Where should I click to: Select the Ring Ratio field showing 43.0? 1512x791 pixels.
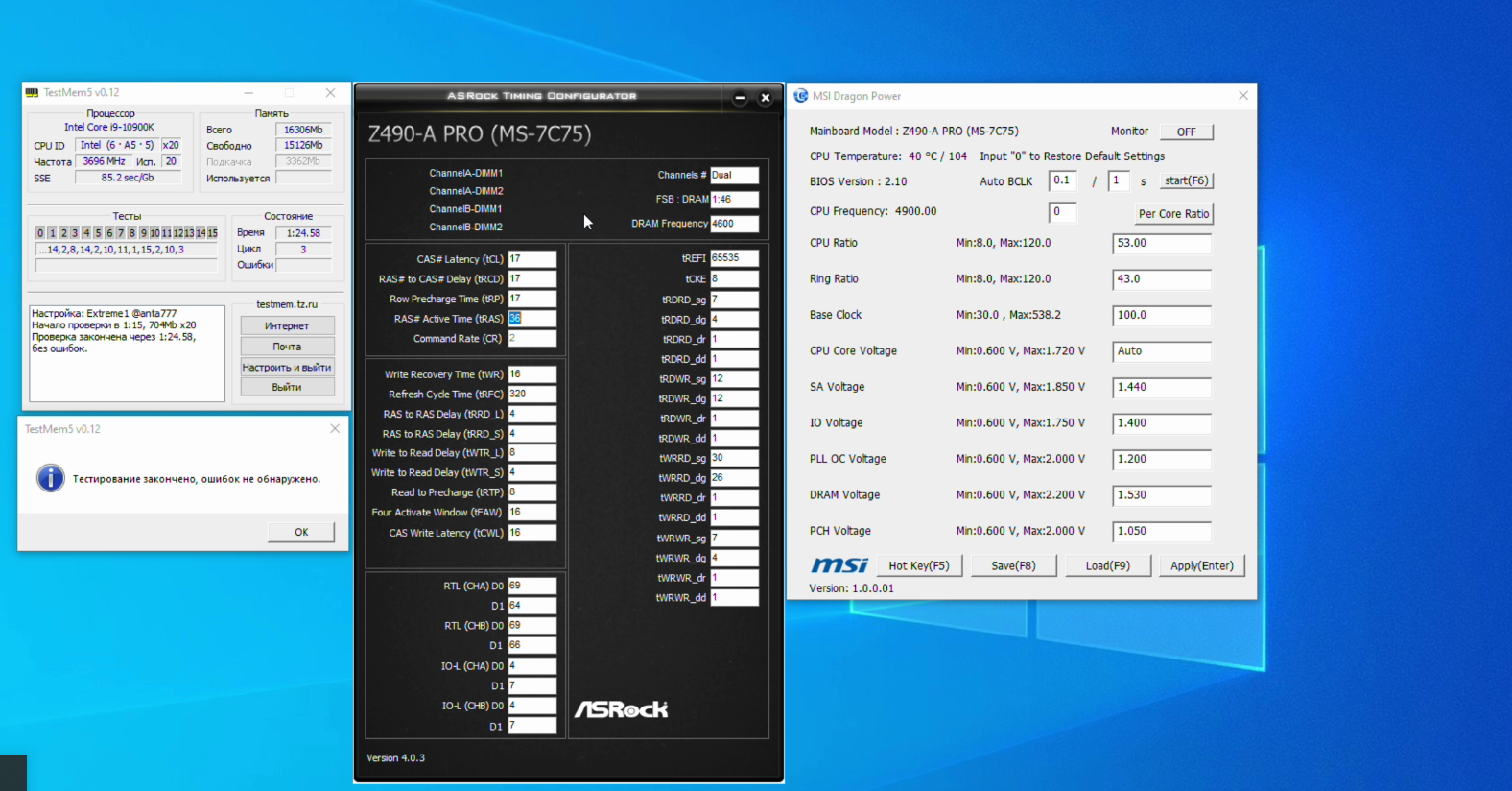pyautogui.click(x=1162, y=279)
